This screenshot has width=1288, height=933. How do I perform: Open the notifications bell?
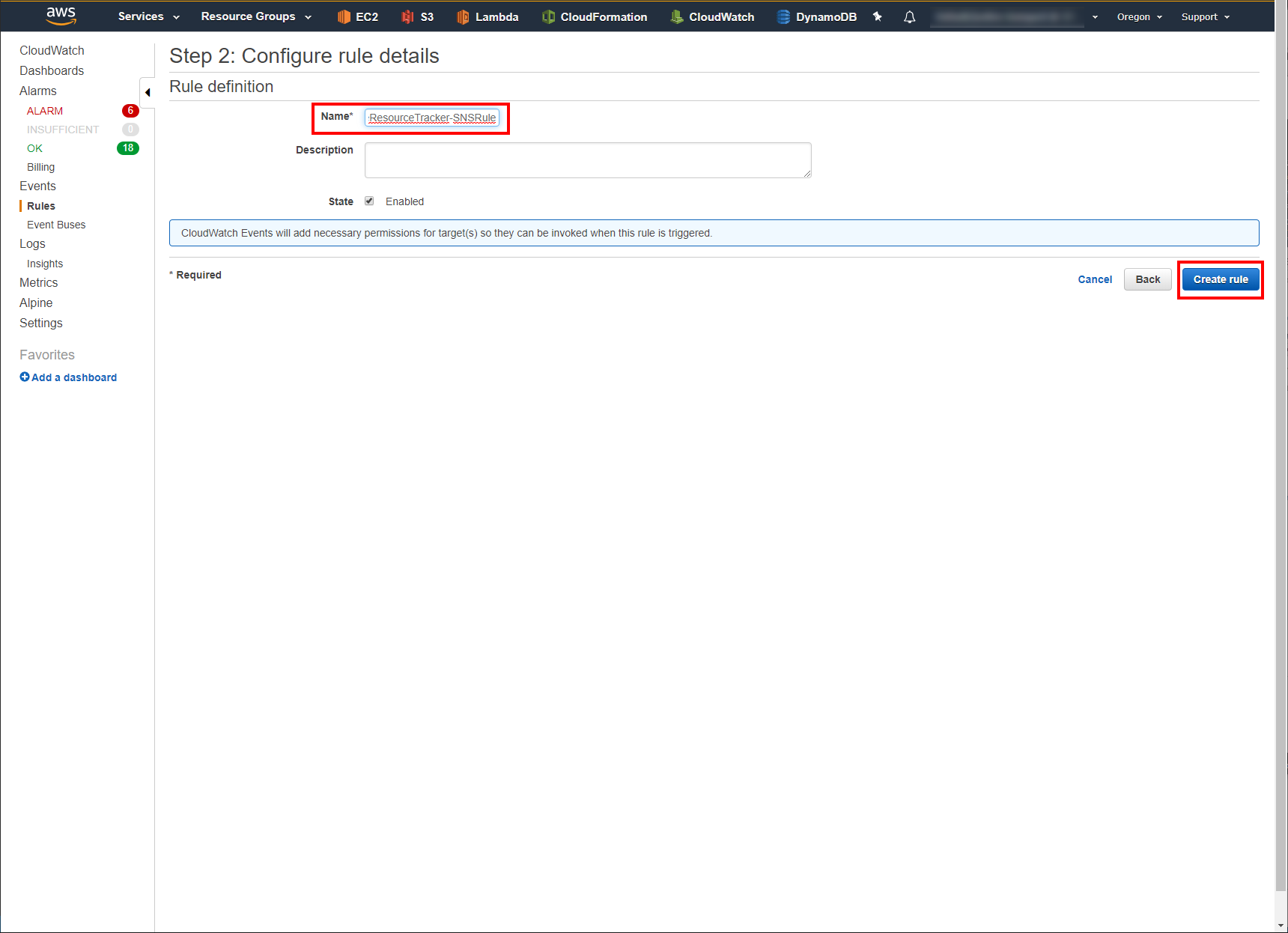pos(909,16)
